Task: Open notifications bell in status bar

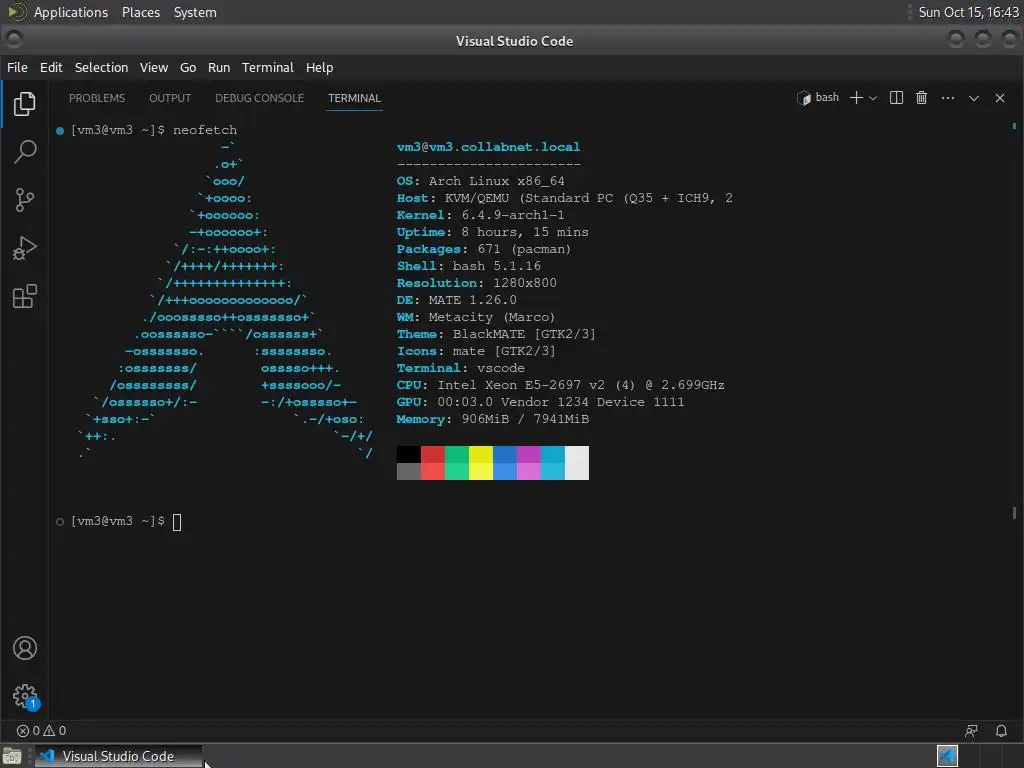Action: click(1001, 731)
